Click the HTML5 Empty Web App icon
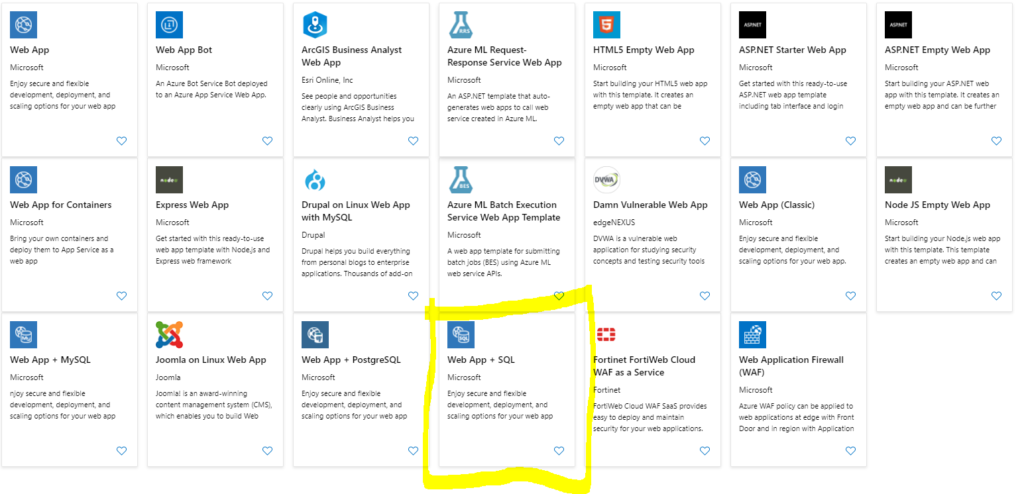The image size is (1024, 494). pyautogui.click(x=607, y=25)
